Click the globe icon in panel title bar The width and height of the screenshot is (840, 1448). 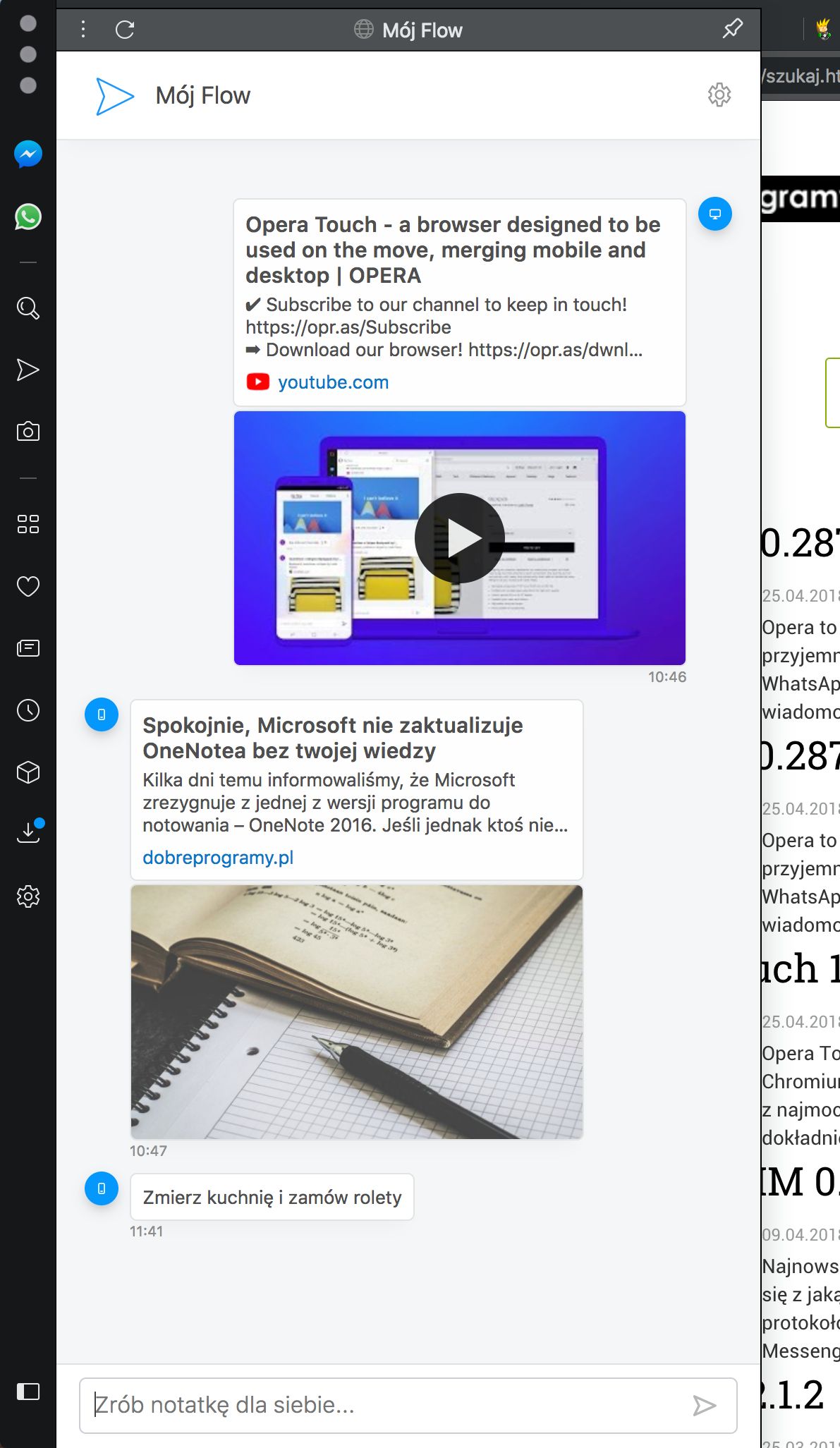[364, 29]
